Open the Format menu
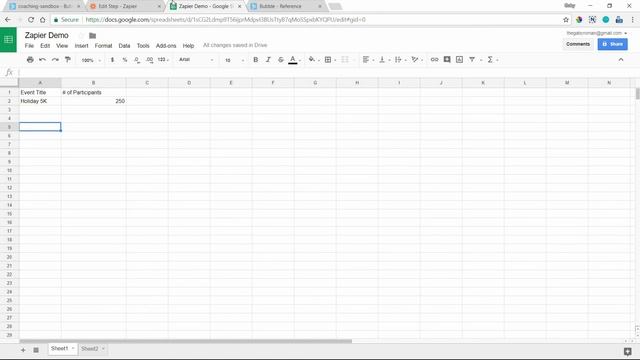The width and height of the screenshot is (640, 360). pyautogui.click(x=103, y=46)
